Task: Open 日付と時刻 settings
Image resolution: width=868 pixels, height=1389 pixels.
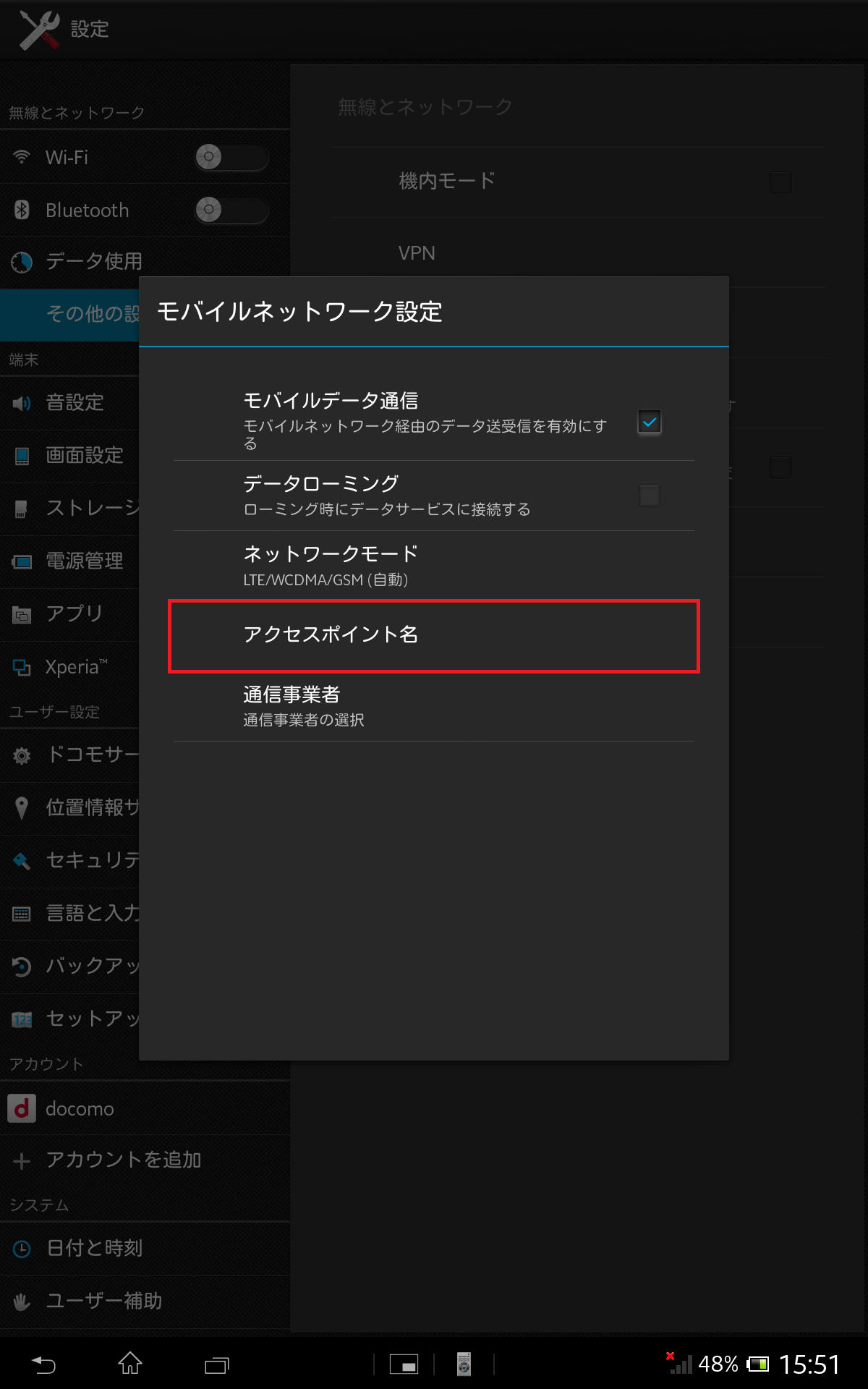Action: pos(145,1249)
